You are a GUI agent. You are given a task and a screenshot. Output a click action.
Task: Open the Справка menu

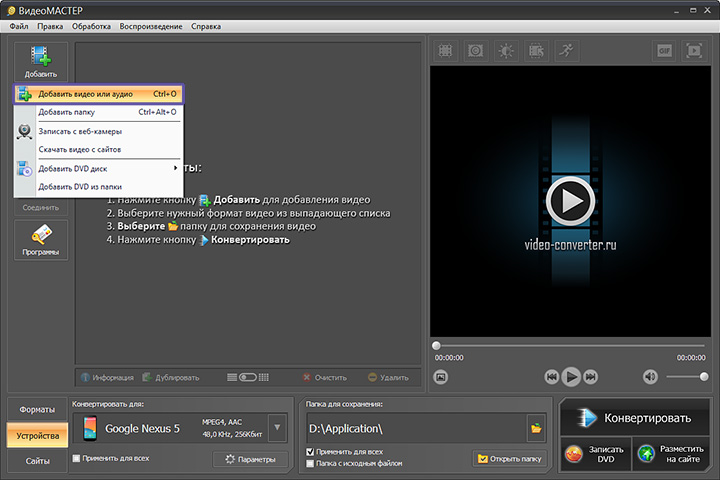coord(206,26)
